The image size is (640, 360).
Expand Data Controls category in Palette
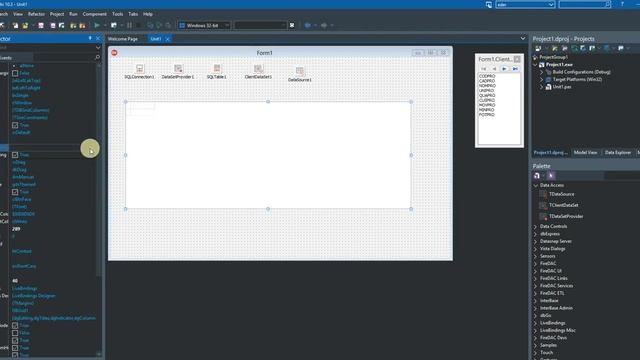tap(536, 227)
